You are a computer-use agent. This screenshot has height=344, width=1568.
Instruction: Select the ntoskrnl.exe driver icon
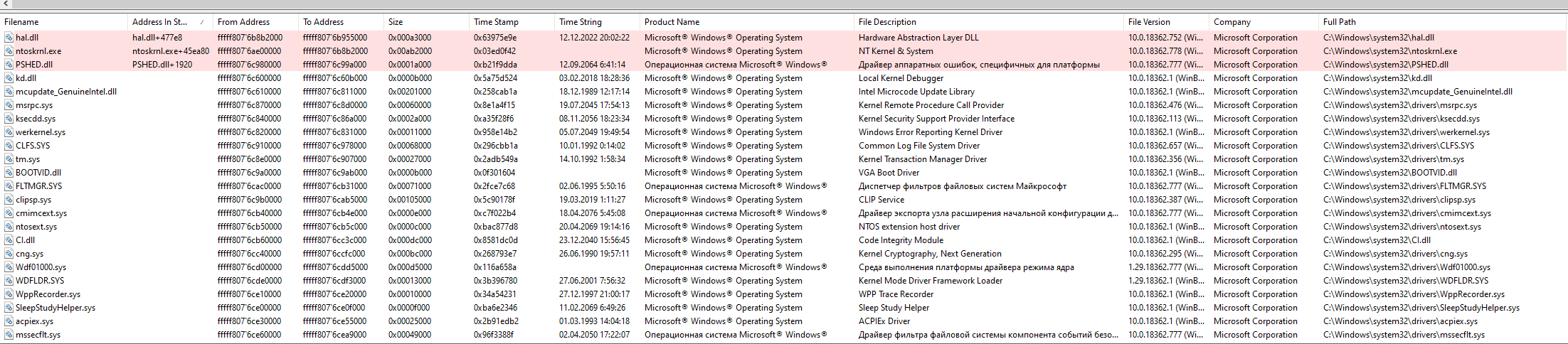[x=9, y=51]
